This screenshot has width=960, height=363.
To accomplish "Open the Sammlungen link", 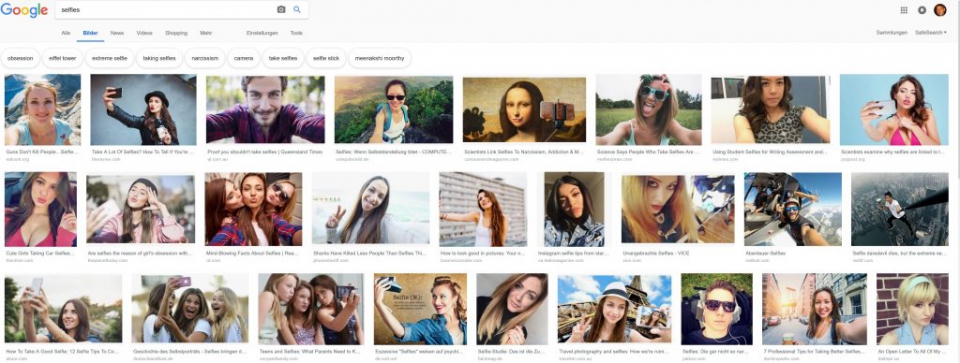I will click(x=891, y=32).
